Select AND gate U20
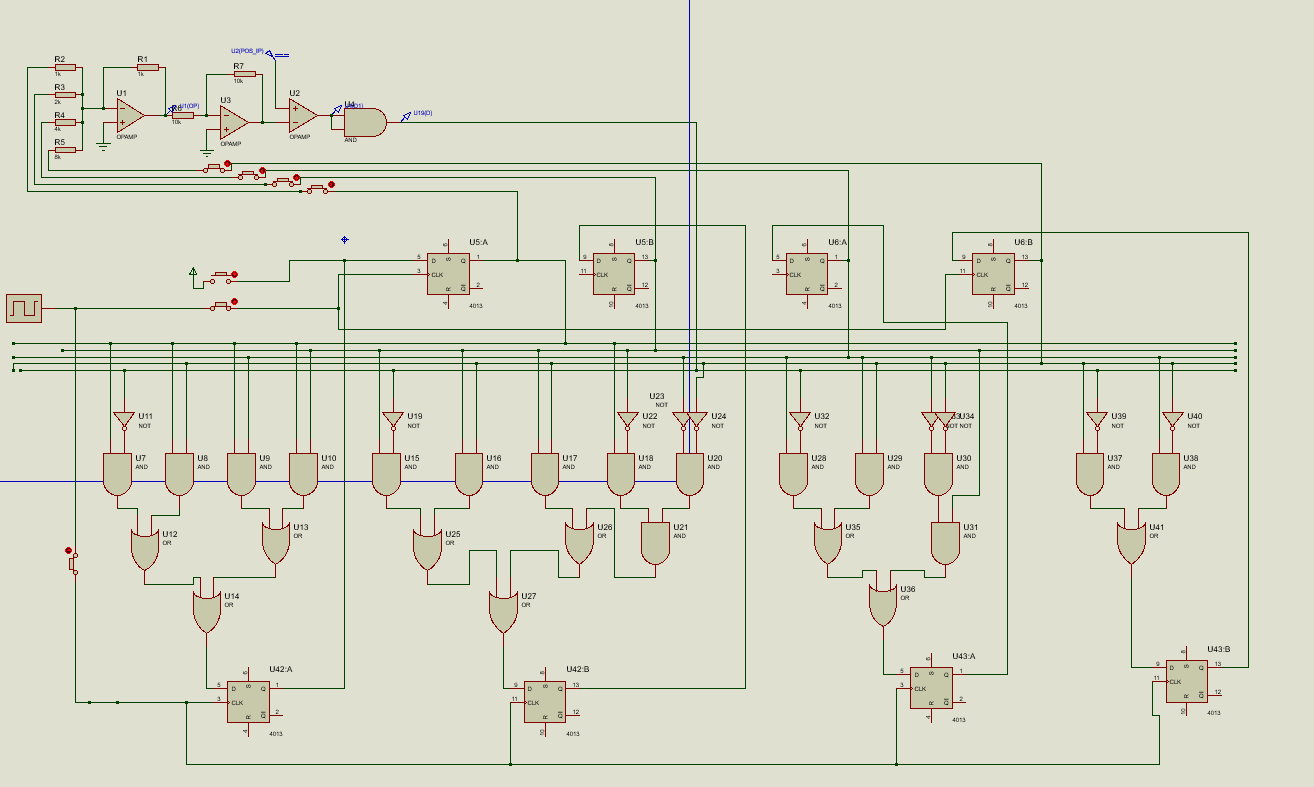Viewport: 1314px width, 787px height. 690,474
